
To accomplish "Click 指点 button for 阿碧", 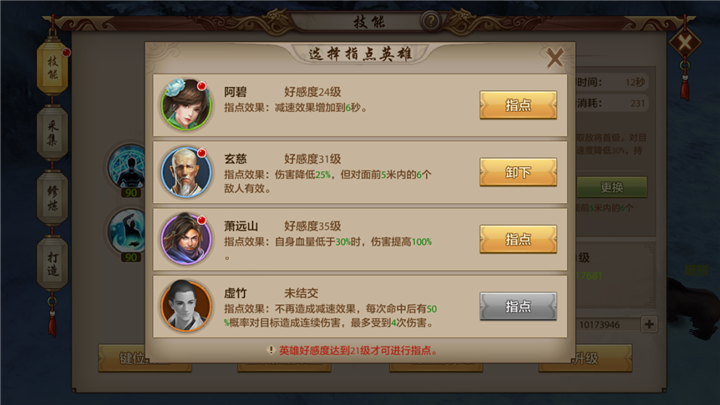I will pyautogui.click(x=518, y=105).
